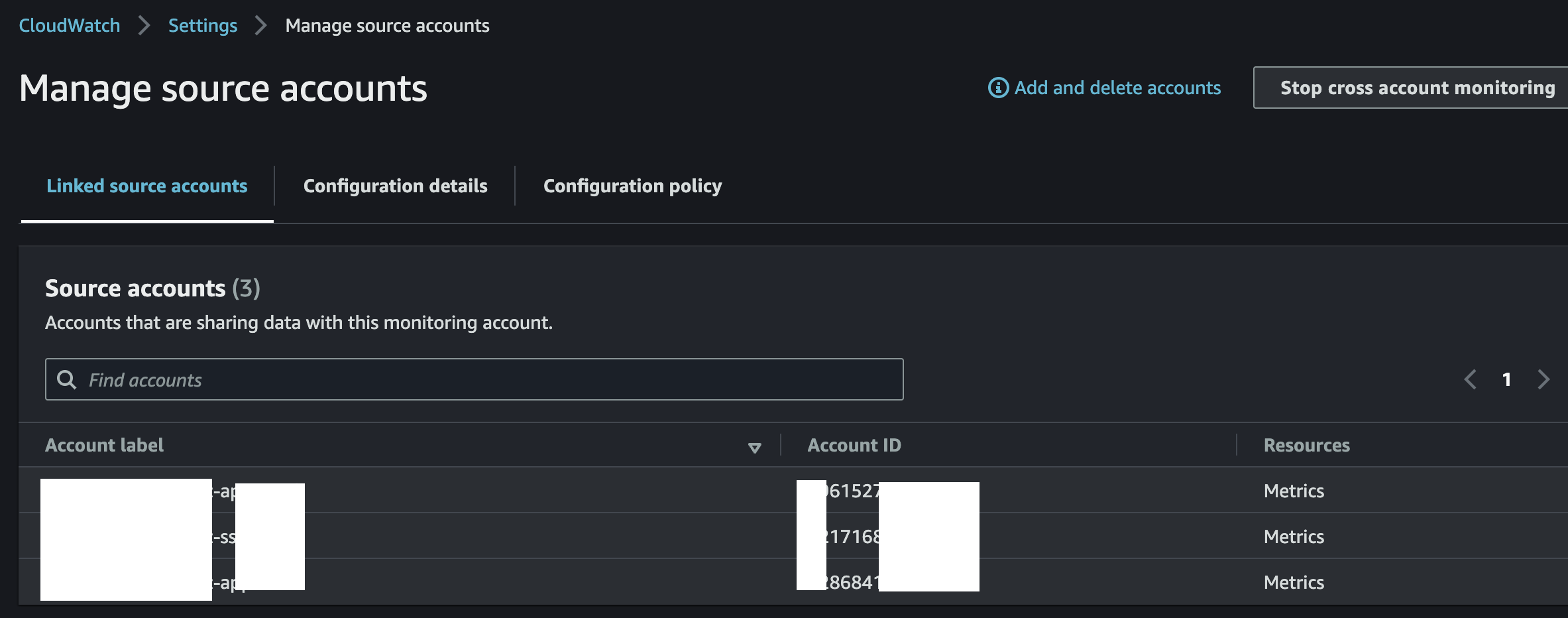Navigate to CloudWatch via breadcrumb

point(69,25)
